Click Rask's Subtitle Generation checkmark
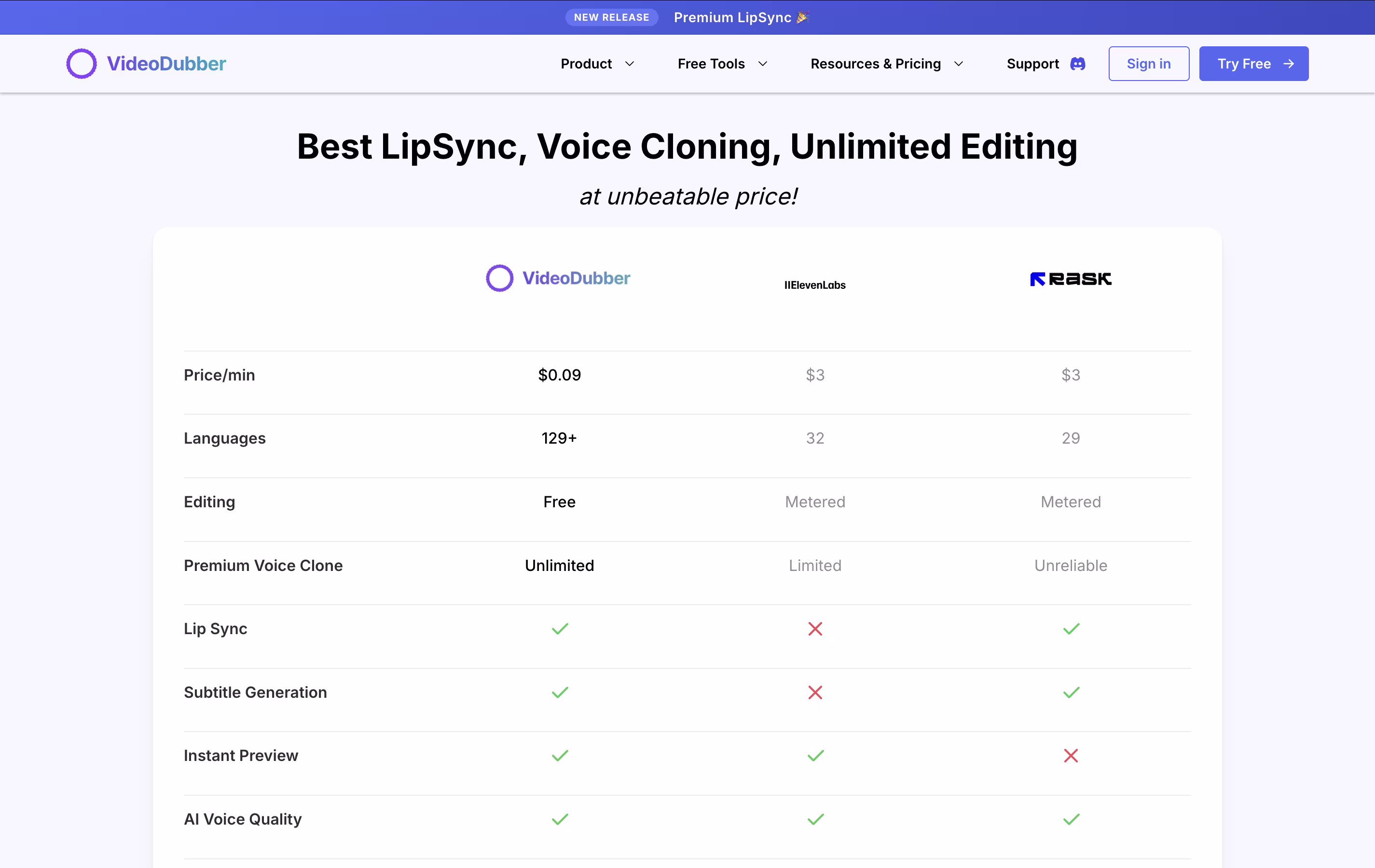Screen dimensions: 1375x868 point(1071,692)
